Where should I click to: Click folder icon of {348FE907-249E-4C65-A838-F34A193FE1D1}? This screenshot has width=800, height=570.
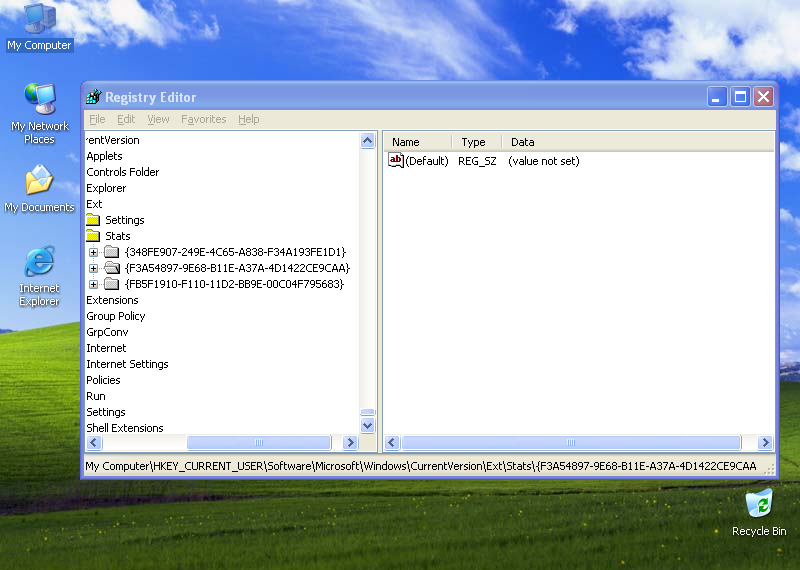tap(112, 252)
